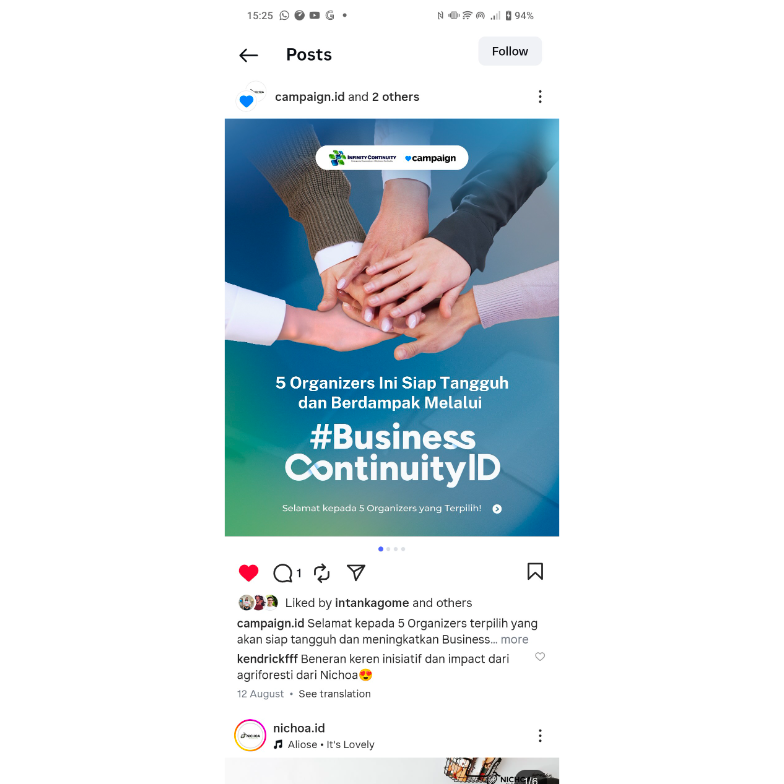Share post with paper plane icon
This screenshot has height=784, width=784.
click(356, 572)
